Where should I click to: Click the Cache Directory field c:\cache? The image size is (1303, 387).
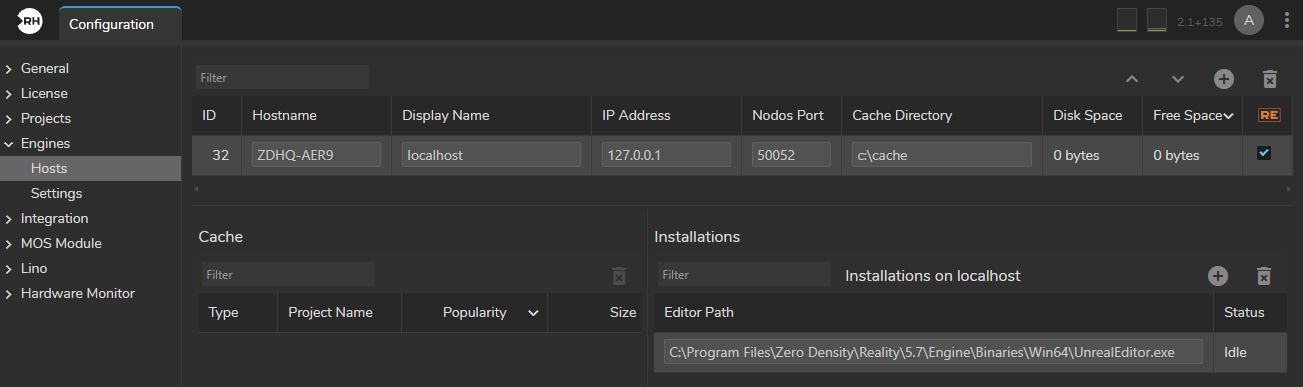(x=941, y=155)
